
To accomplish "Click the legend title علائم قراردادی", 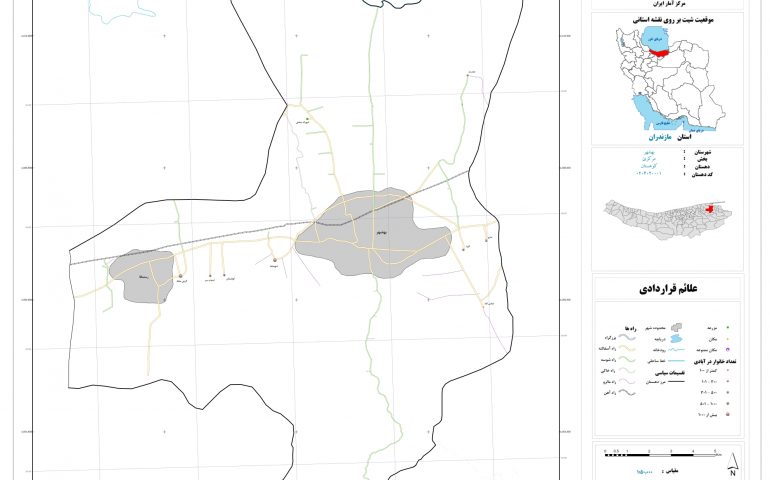I will [667, 290].
